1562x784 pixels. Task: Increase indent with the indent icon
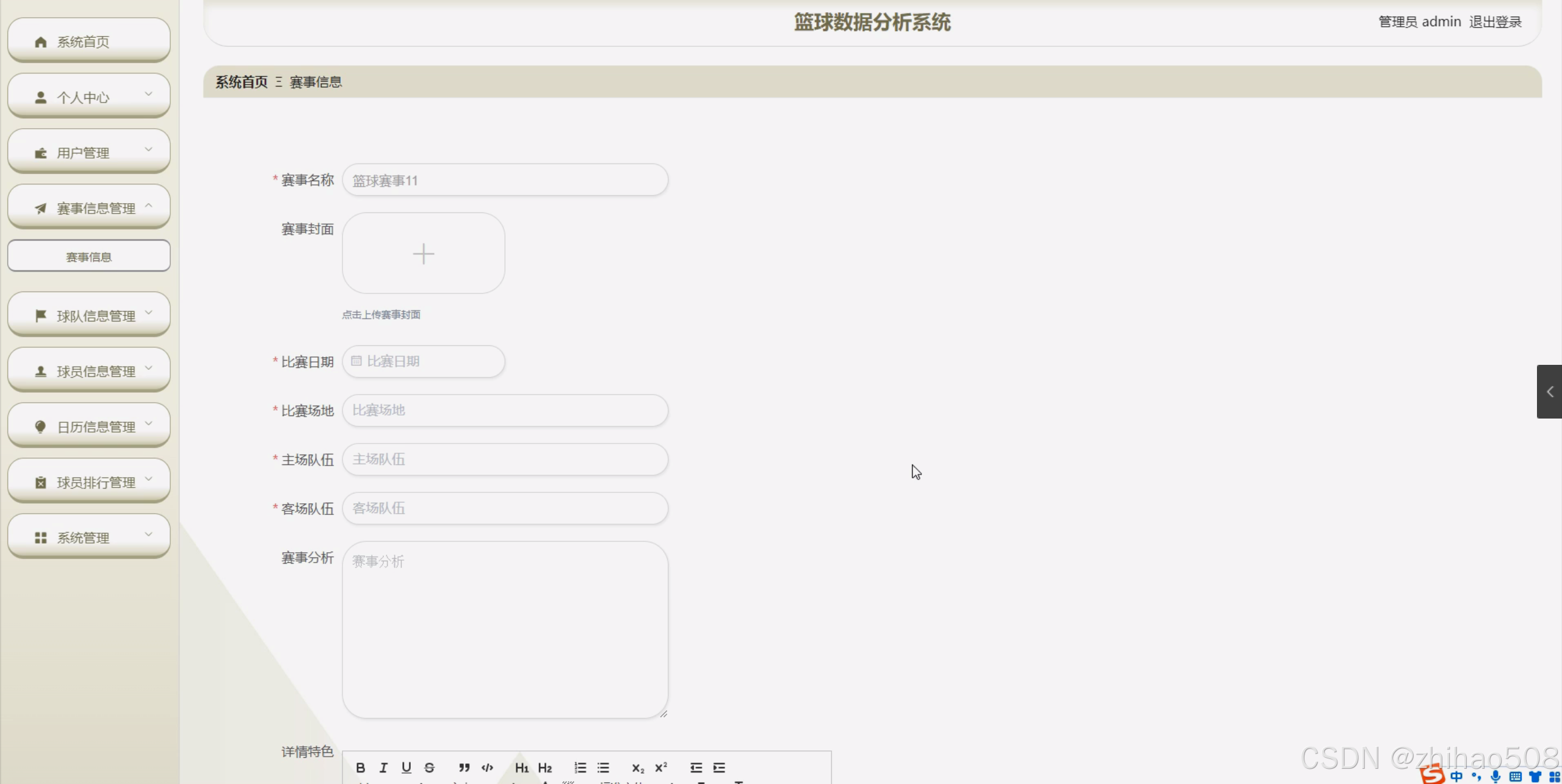(x=719, y=768)
